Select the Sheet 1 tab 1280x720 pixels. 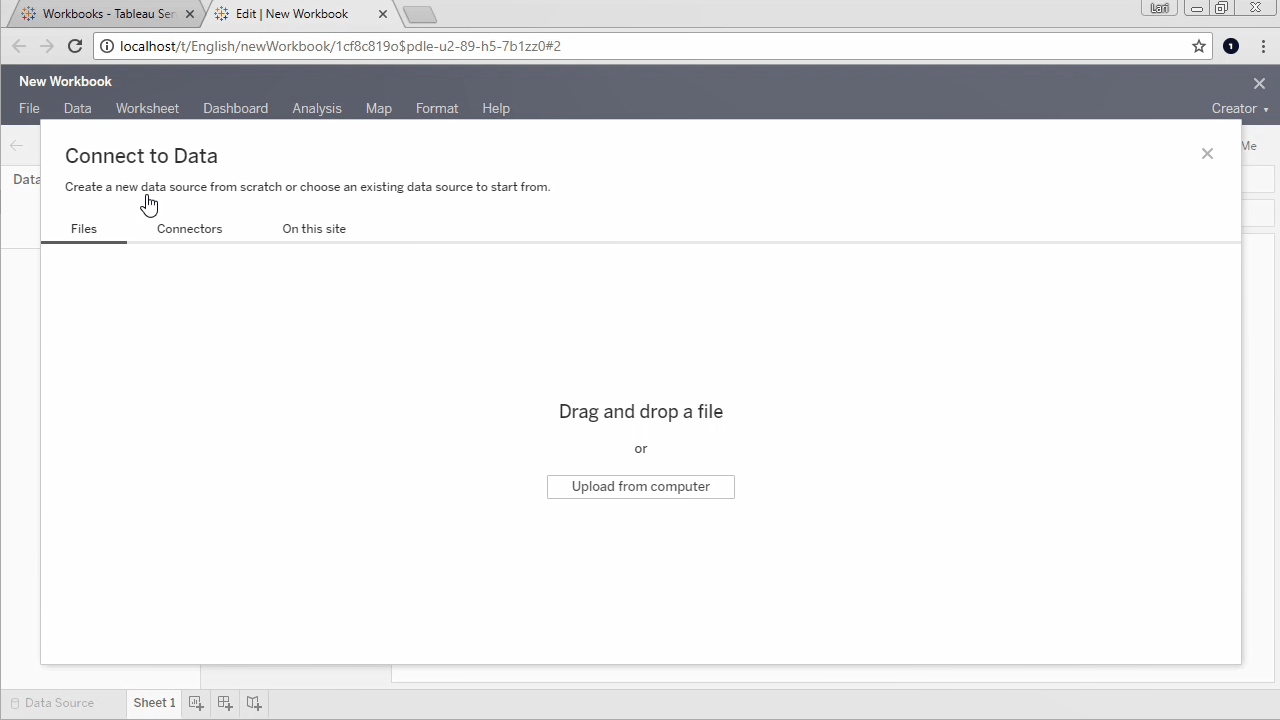coord(154,703)
